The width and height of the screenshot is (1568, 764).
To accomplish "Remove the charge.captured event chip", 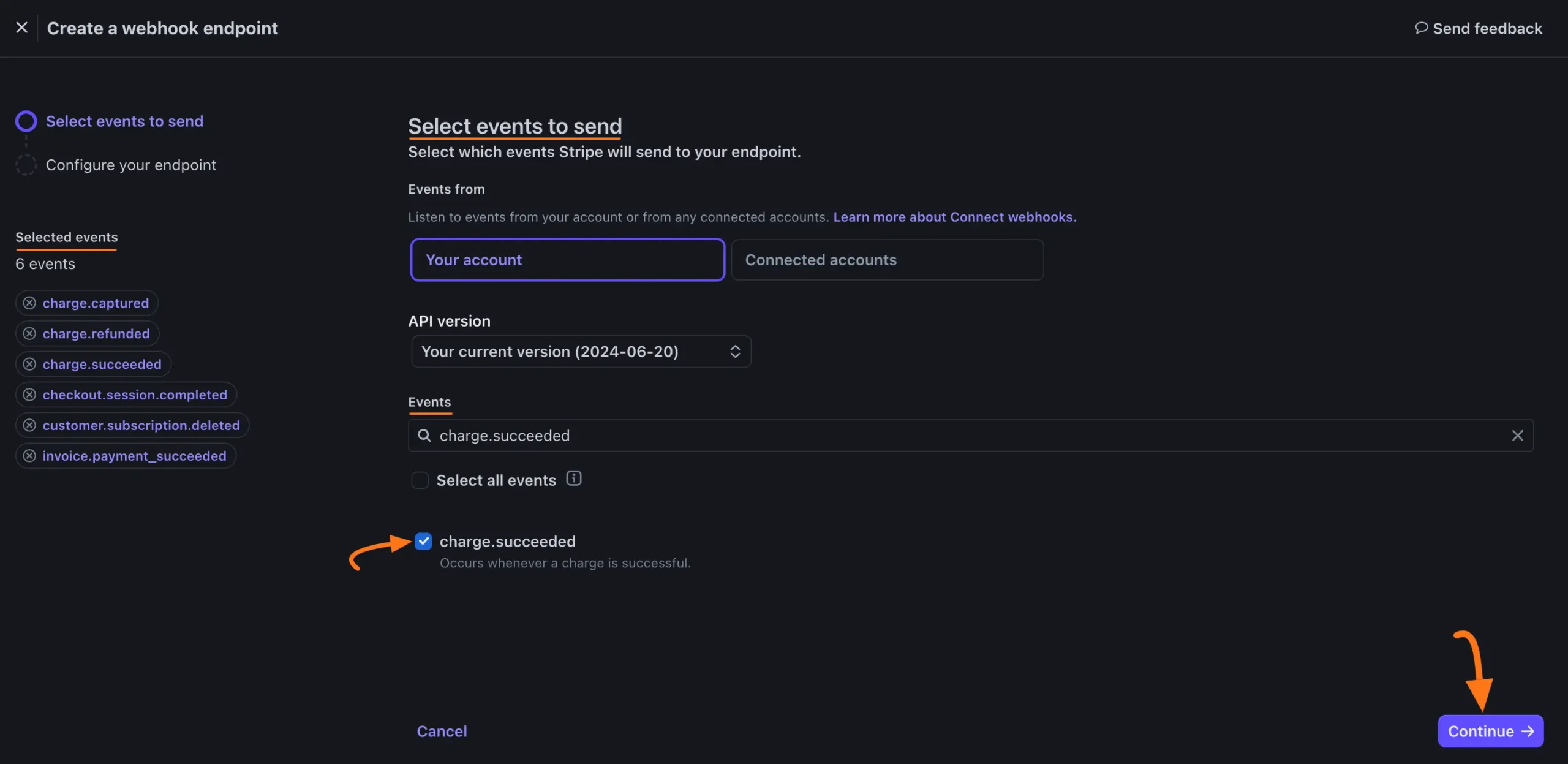I will [x=29, y=303].
